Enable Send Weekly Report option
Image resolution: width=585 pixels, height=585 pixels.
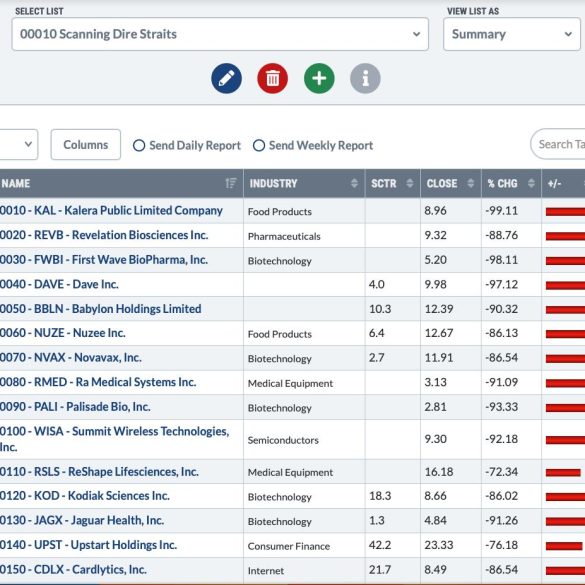tap(259, 145)
